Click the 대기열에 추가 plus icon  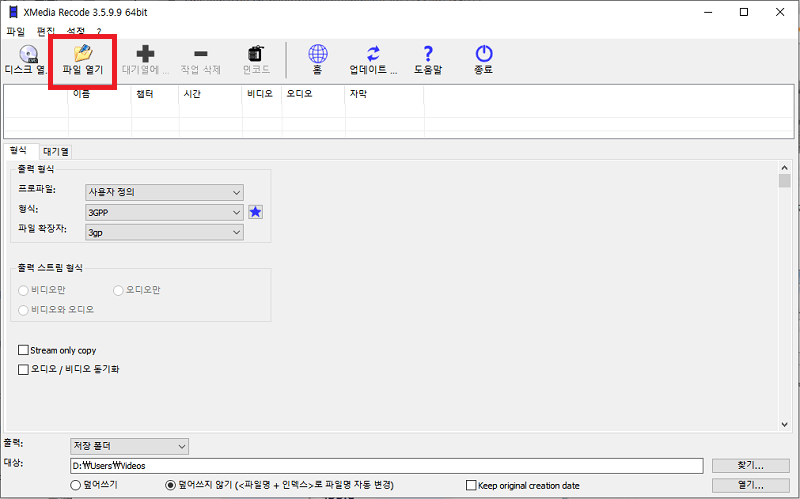click(x=145, y=54)
